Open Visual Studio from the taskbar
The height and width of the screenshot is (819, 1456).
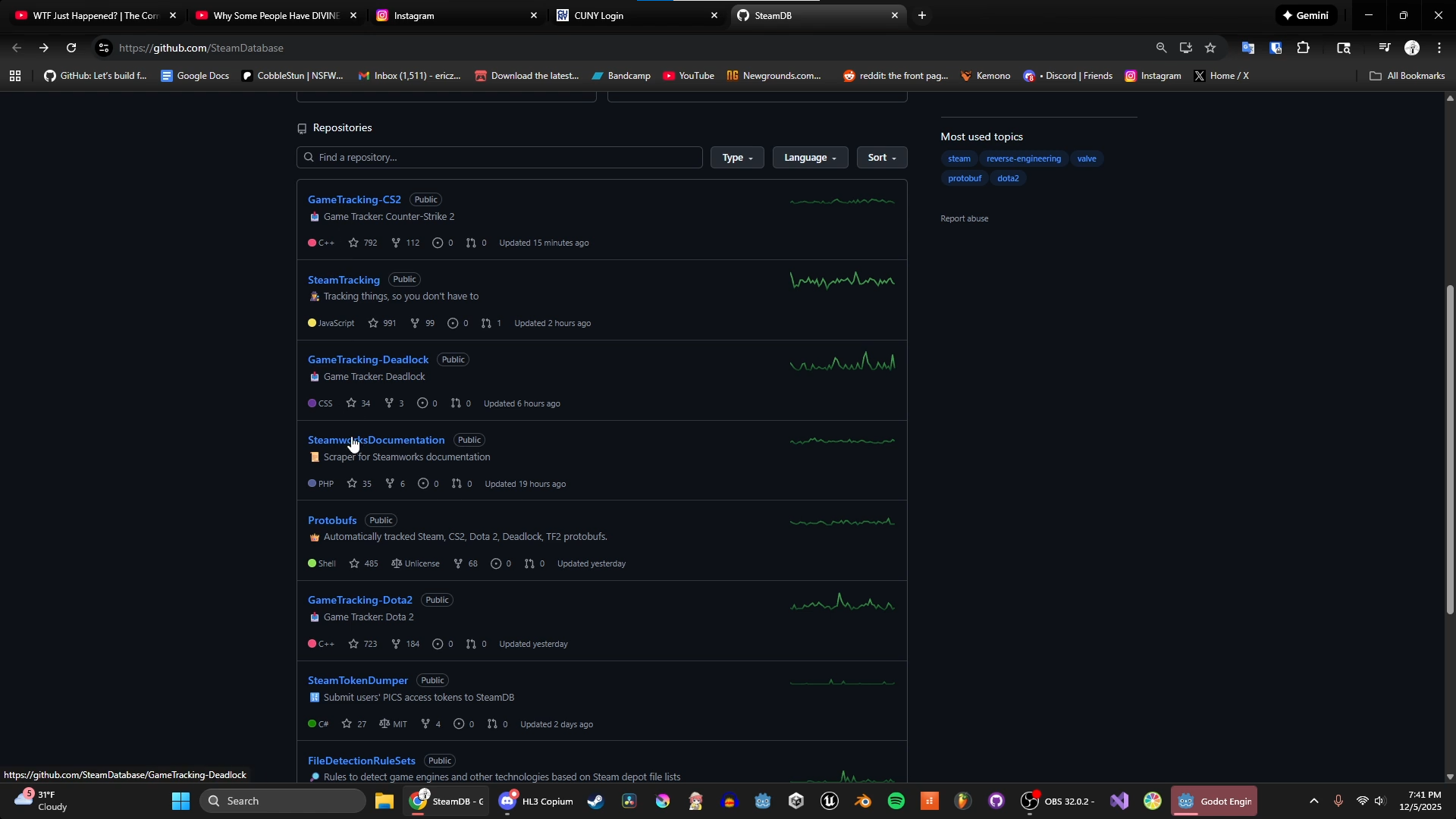1119,801
